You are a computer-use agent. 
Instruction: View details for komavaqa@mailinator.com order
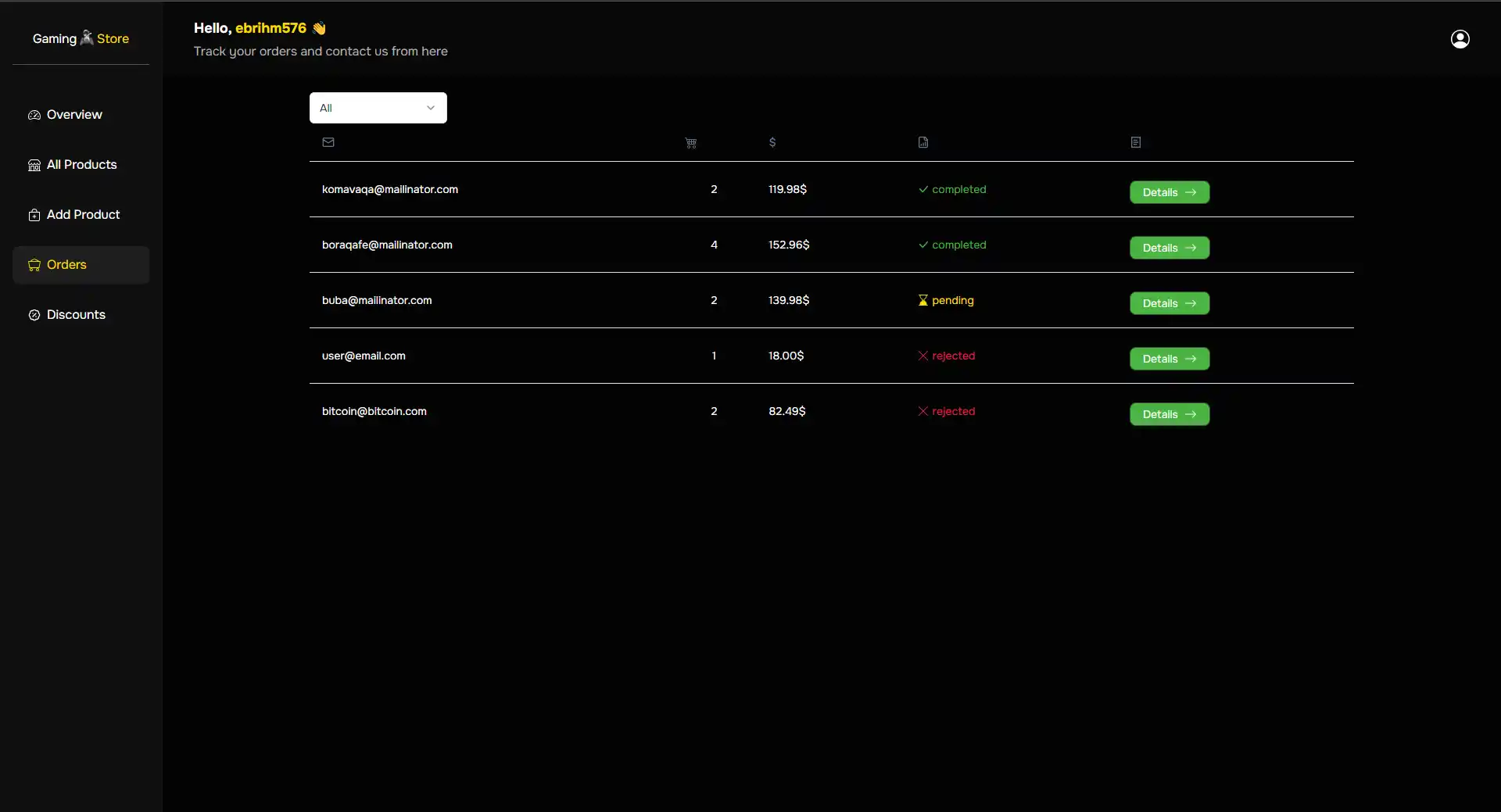[1169, 192]
